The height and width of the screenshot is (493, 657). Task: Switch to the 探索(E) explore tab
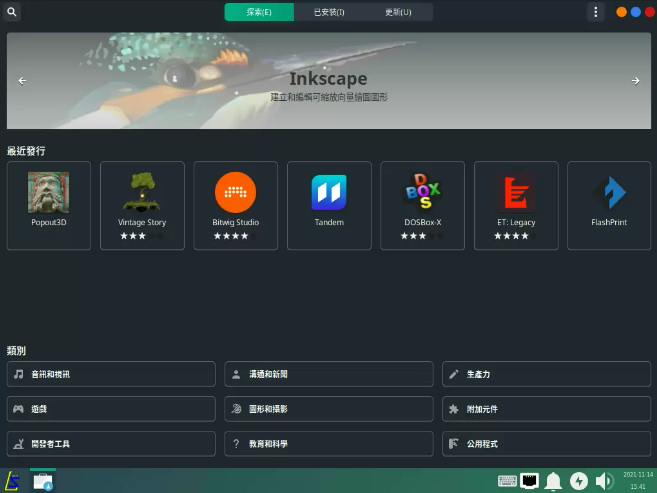point(259,12)
